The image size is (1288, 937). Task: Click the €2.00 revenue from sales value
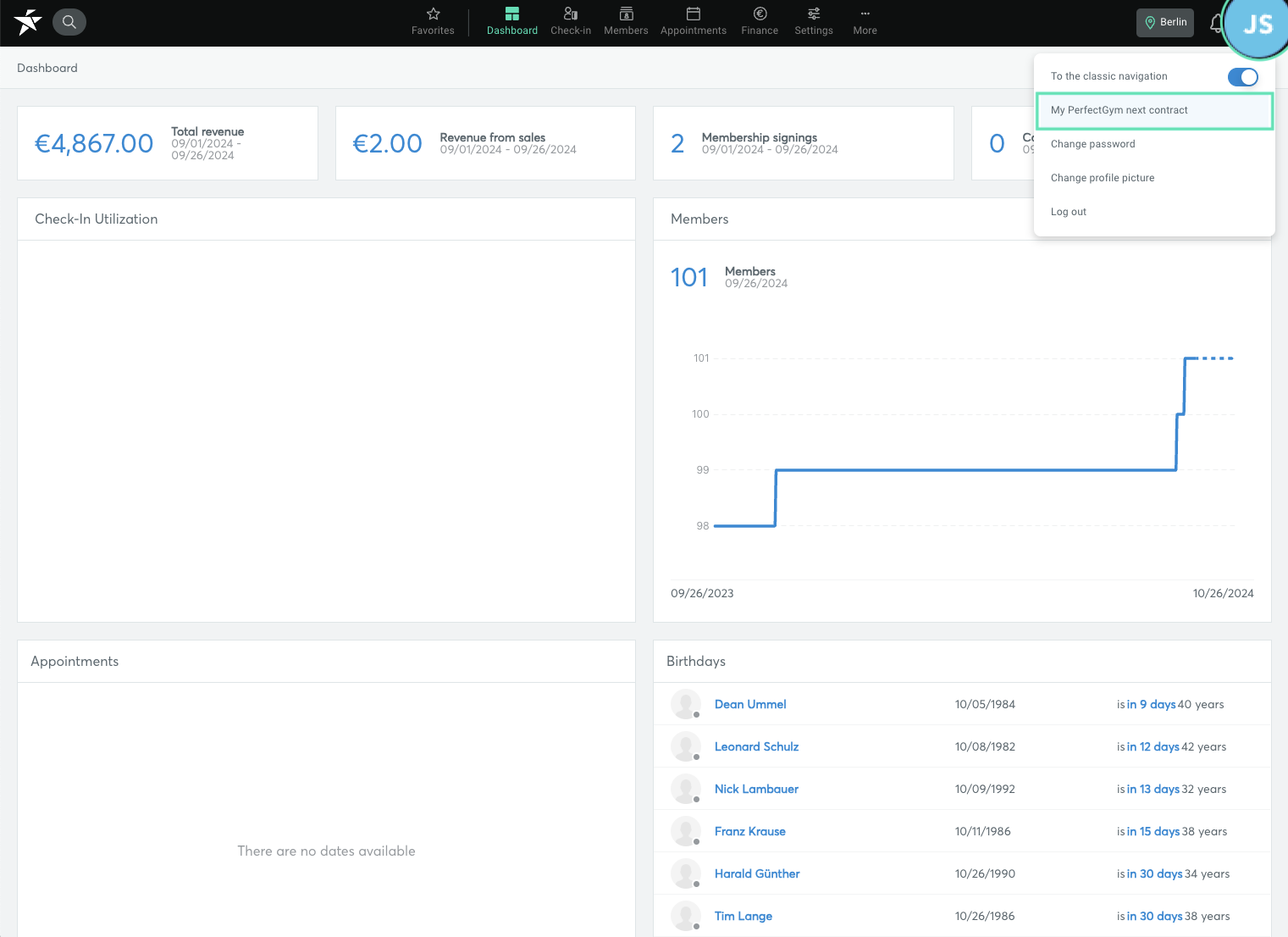tap(387, 143)
